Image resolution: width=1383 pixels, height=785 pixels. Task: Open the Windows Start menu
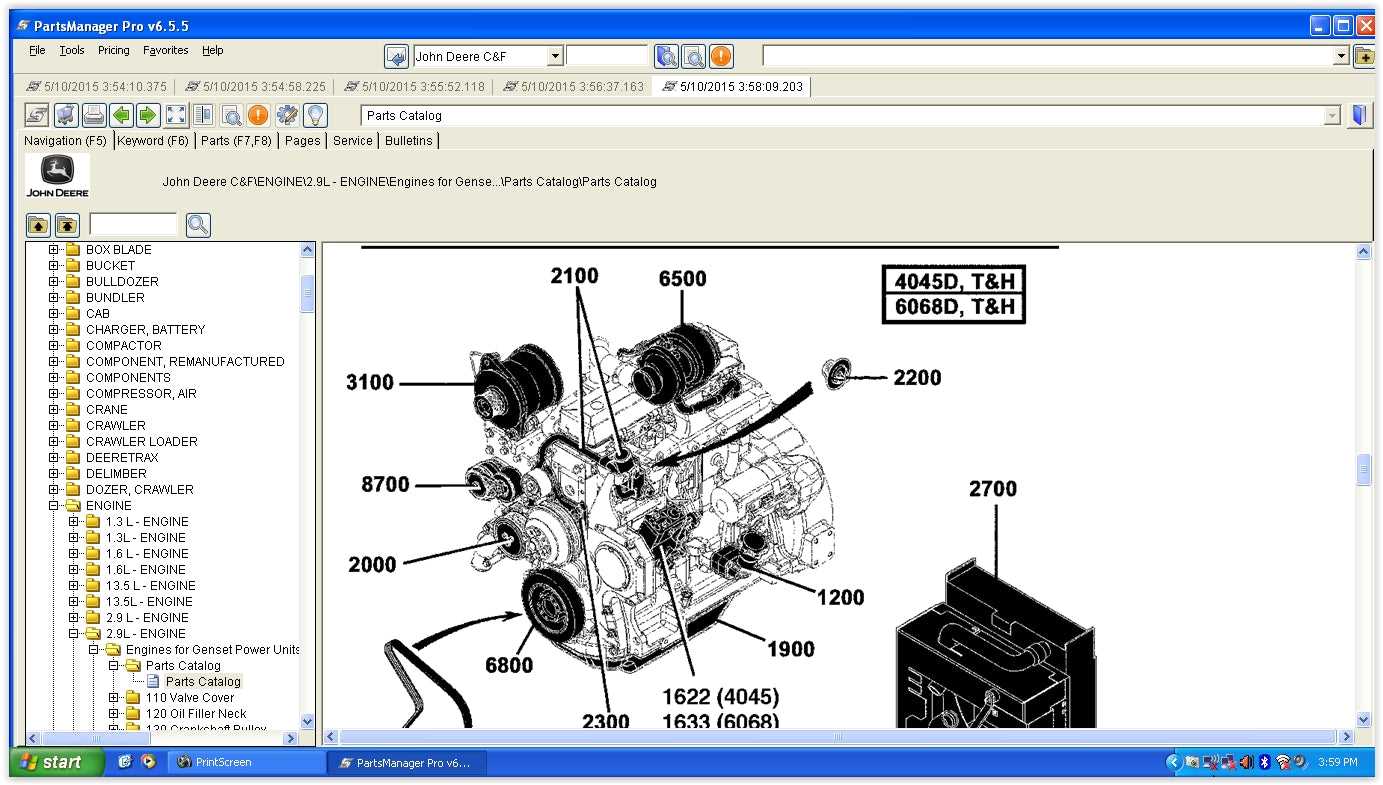point(56,762)
